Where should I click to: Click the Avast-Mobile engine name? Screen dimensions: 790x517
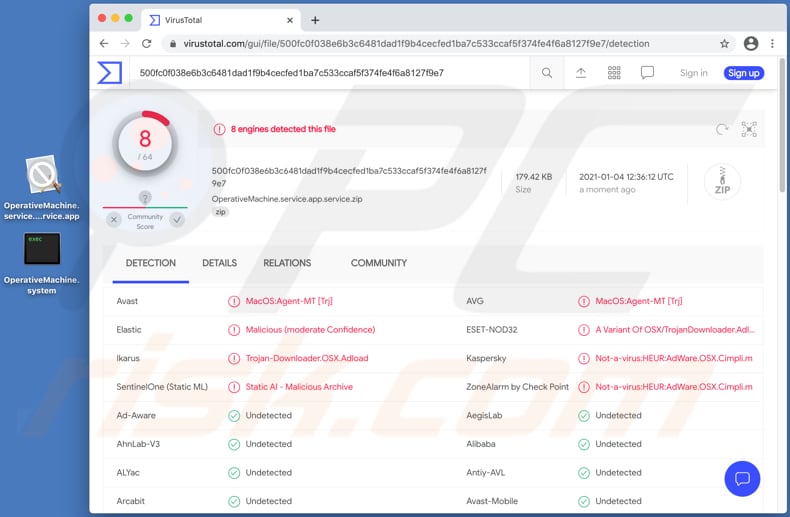[x=492, y=501]
